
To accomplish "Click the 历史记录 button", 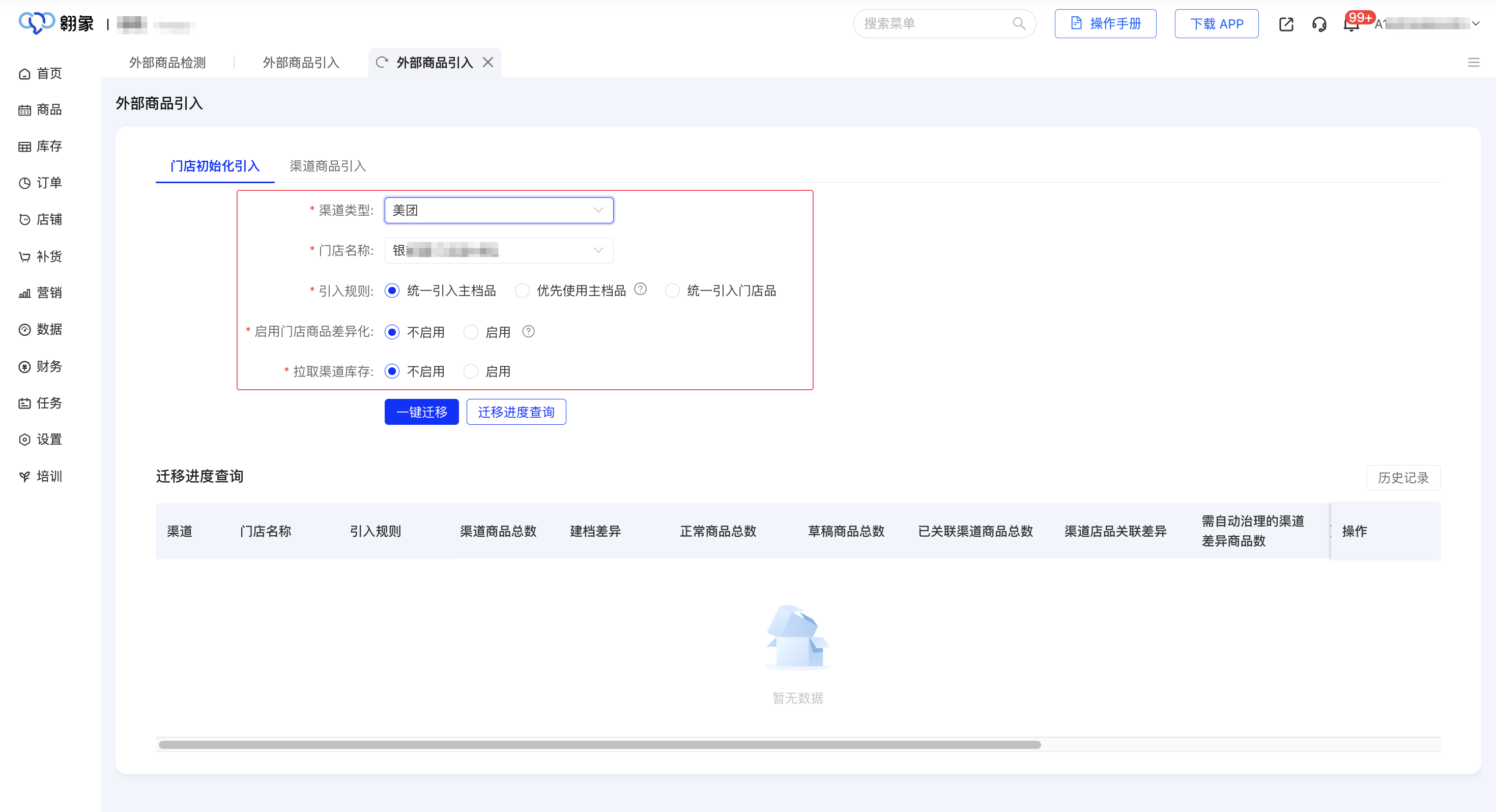I will coord(1402,477).
